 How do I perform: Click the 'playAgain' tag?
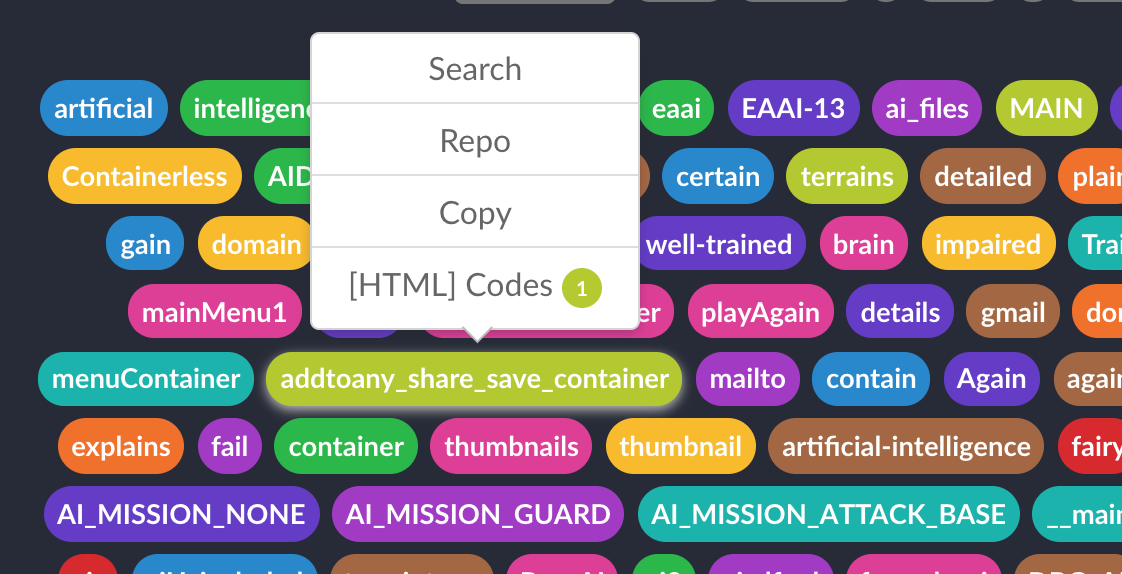(x=761, y=312)
